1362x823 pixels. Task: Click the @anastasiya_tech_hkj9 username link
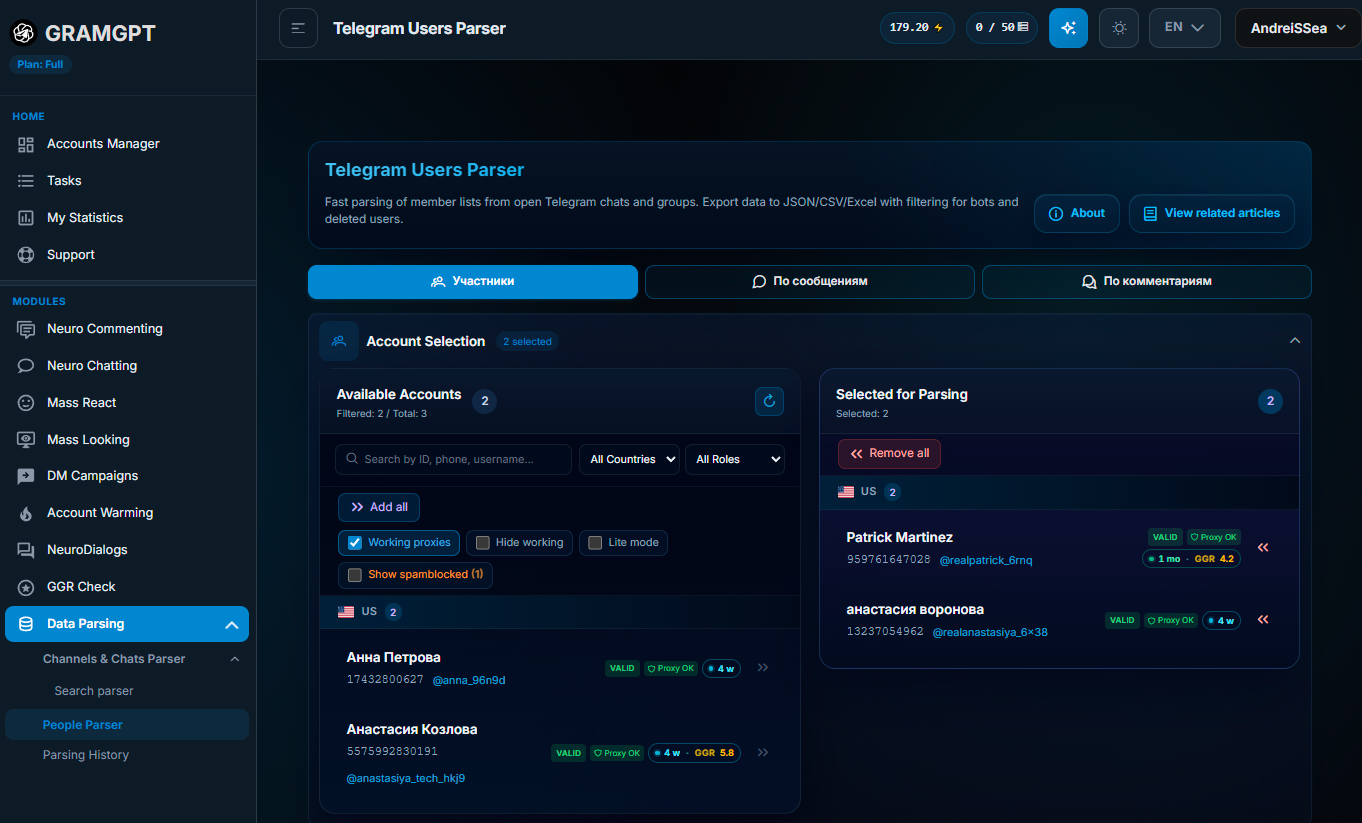(406, 778)
